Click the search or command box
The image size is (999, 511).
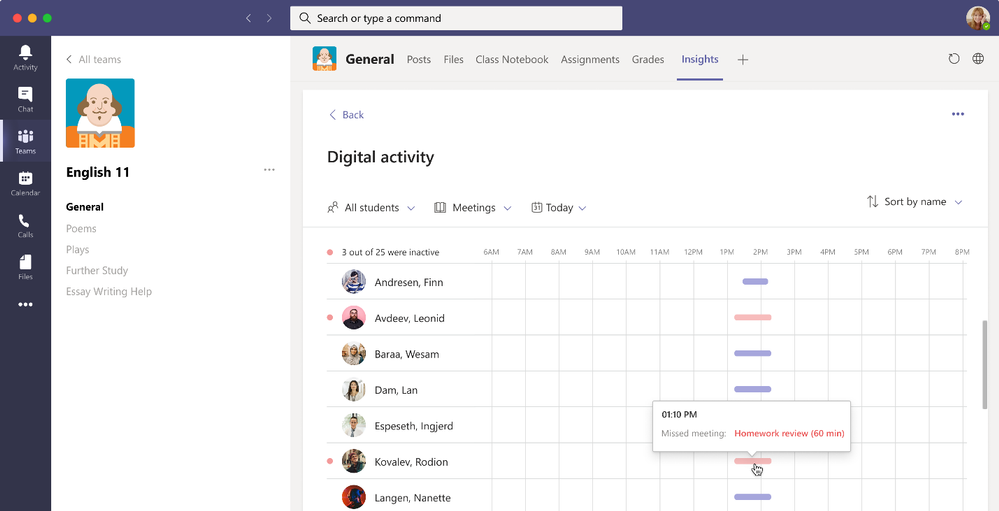point(456,18)
